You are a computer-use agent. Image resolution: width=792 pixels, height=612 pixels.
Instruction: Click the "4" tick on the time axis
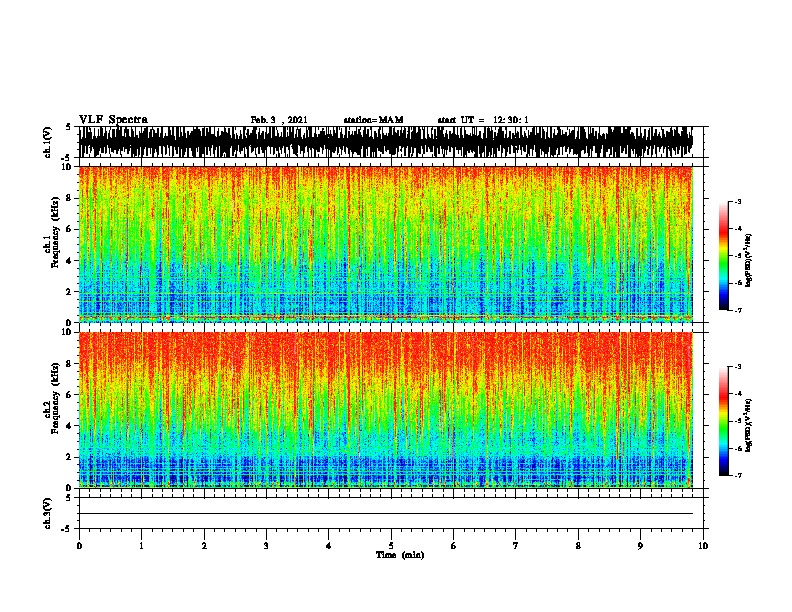[x=329, y=546]
